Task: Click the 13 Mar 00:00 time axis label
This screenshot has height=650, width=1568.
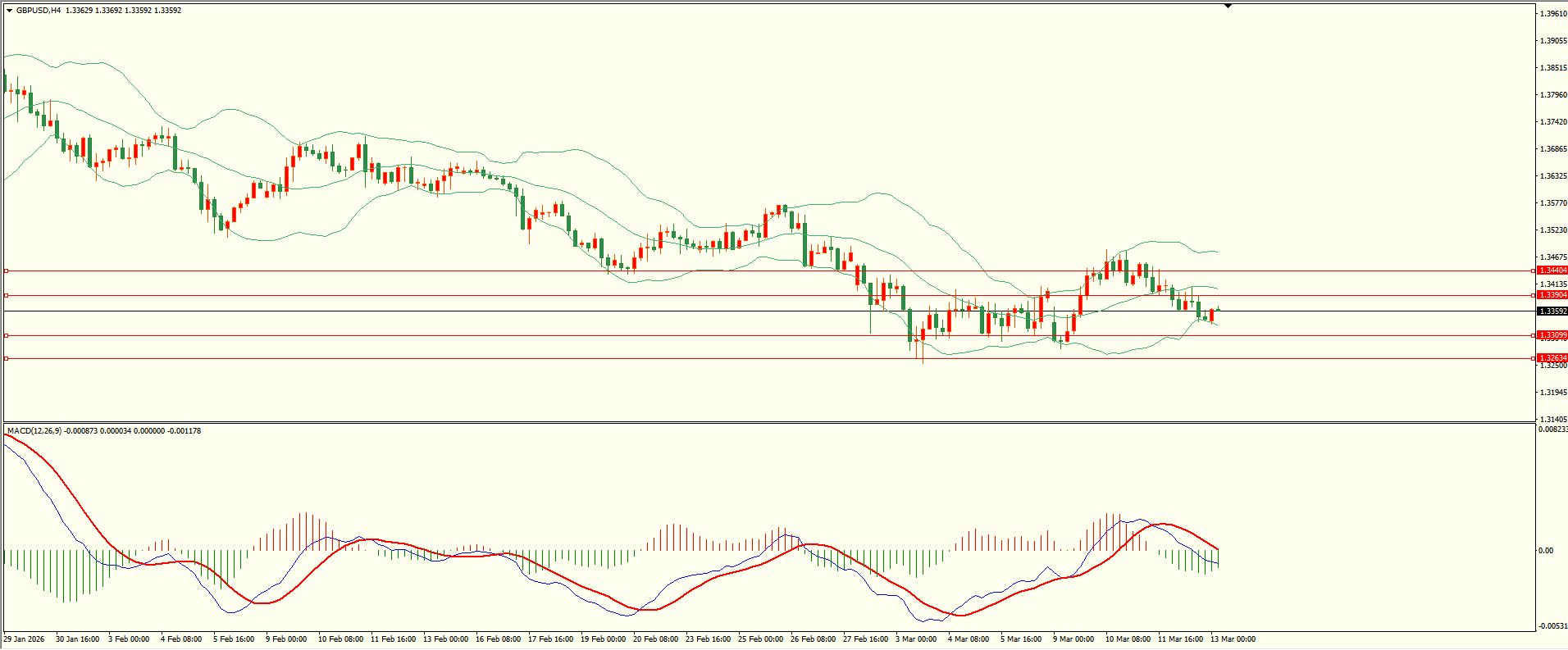Action: [x=1233, y=639]
